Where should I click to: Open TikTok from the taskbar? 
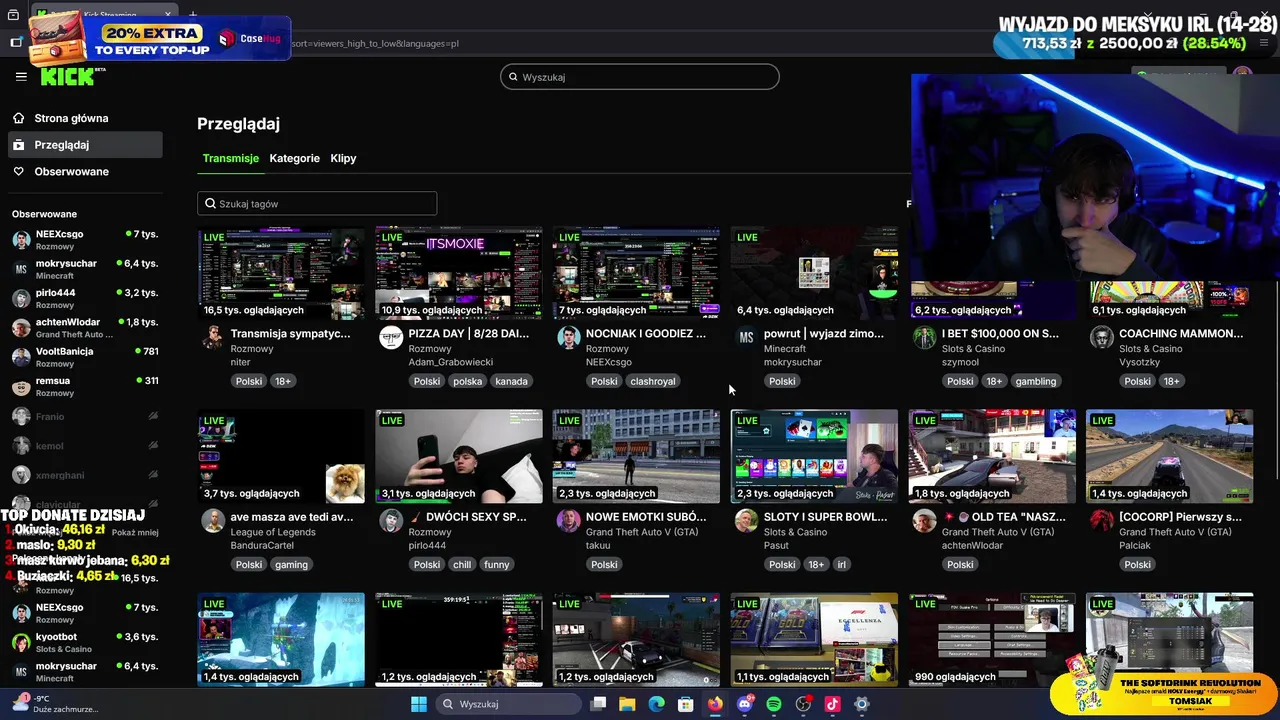[832, 704]
